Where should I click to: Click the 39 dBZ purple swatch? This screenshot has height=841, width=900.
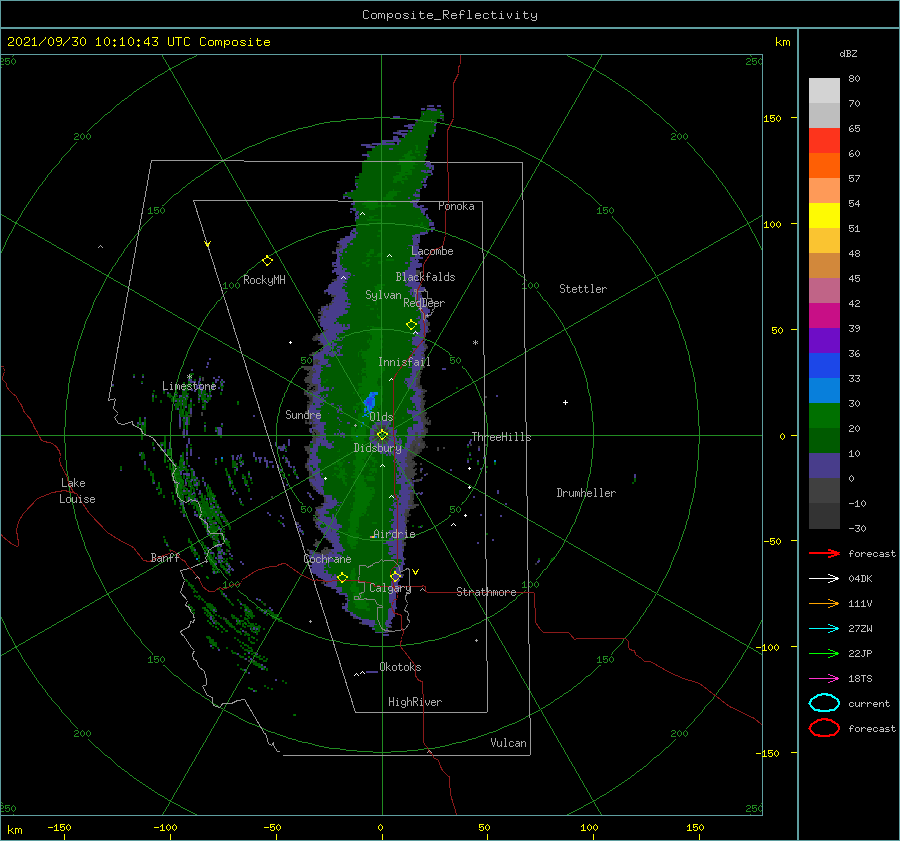pyautogui.click(x=824, y=340)
